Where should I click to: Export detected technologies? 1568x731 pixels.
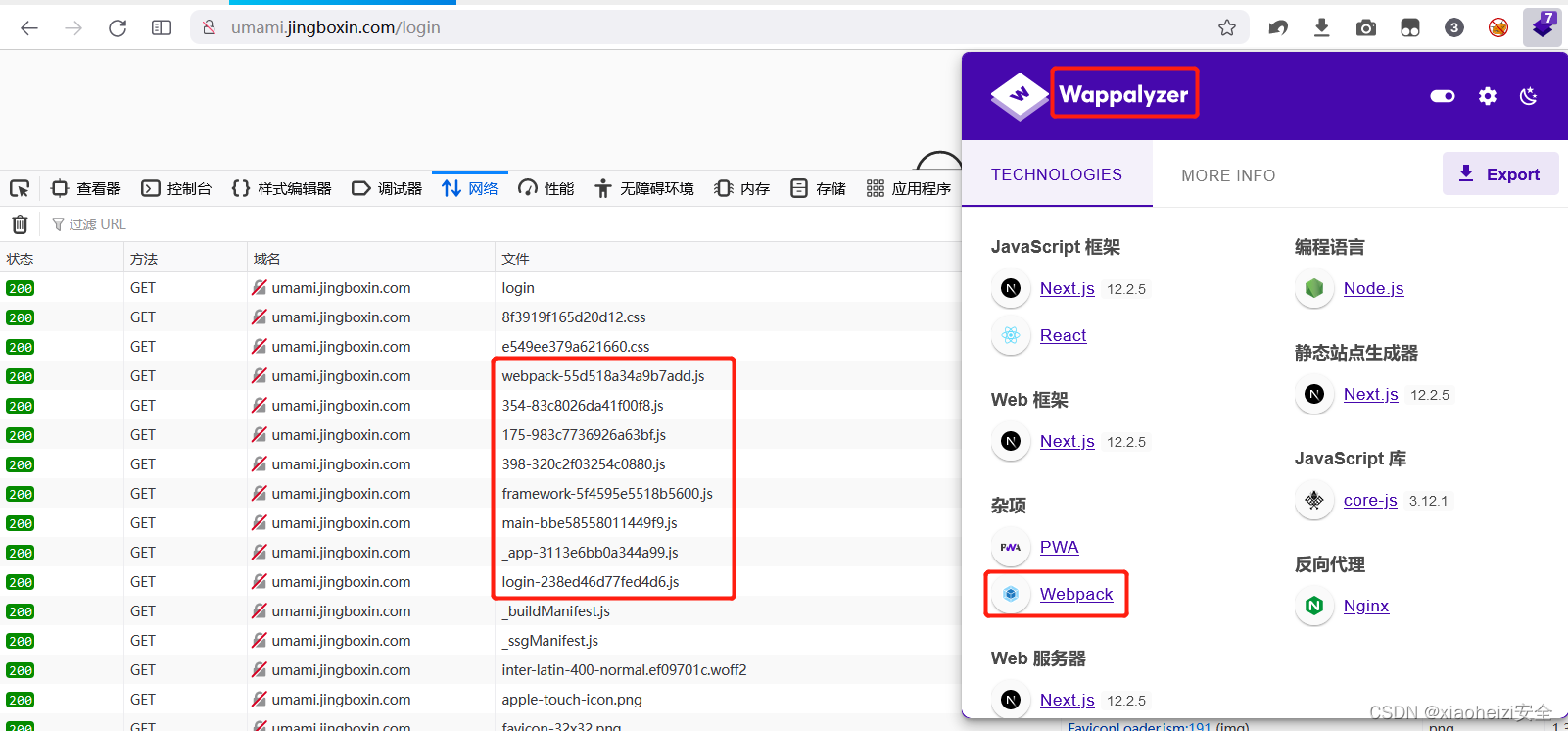tap(1500, 173)
